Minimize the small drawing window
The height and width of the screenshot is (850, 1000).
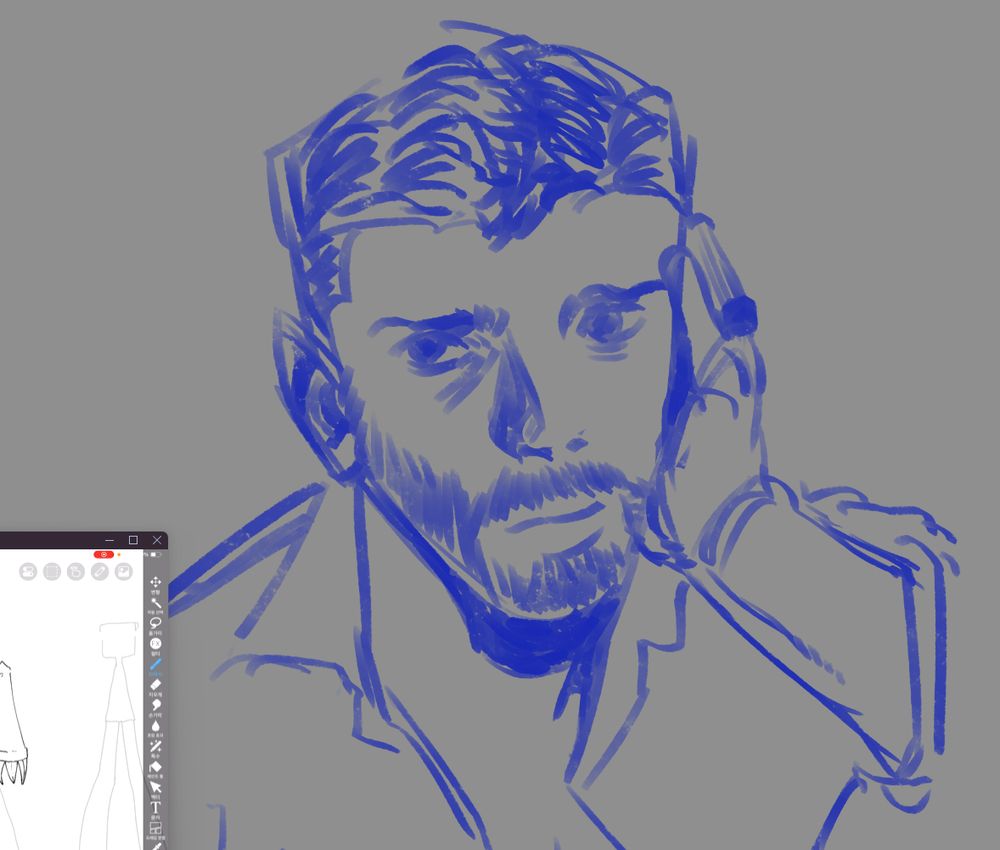[110, 540]
